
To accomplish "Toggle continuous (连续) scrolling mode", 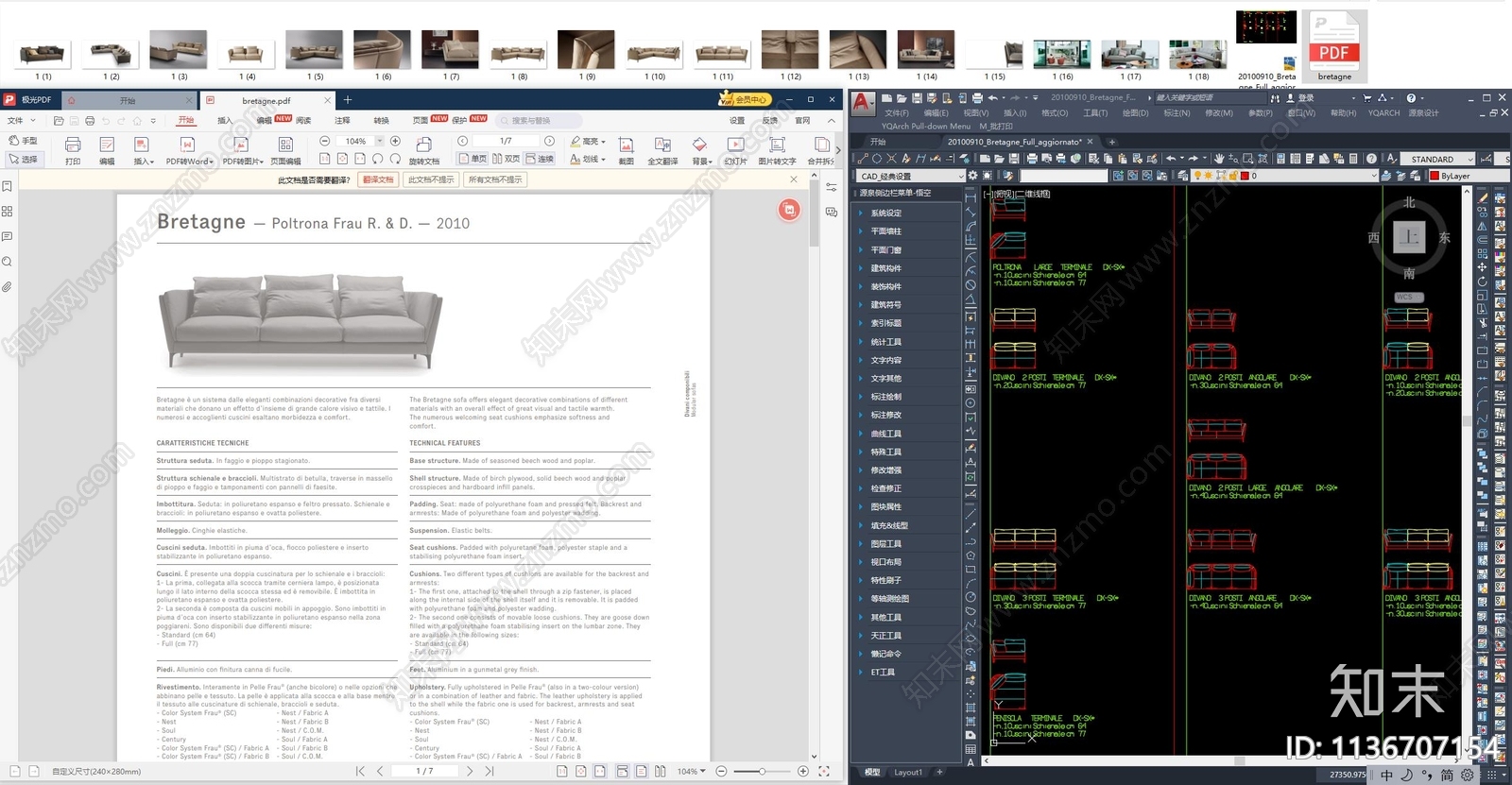I will pos(540,159).
